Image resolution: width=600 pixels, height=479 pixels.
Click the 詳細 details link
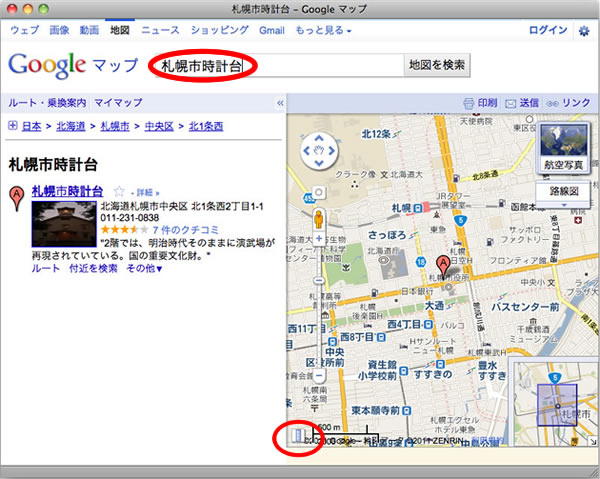click(x=147, y=192)
